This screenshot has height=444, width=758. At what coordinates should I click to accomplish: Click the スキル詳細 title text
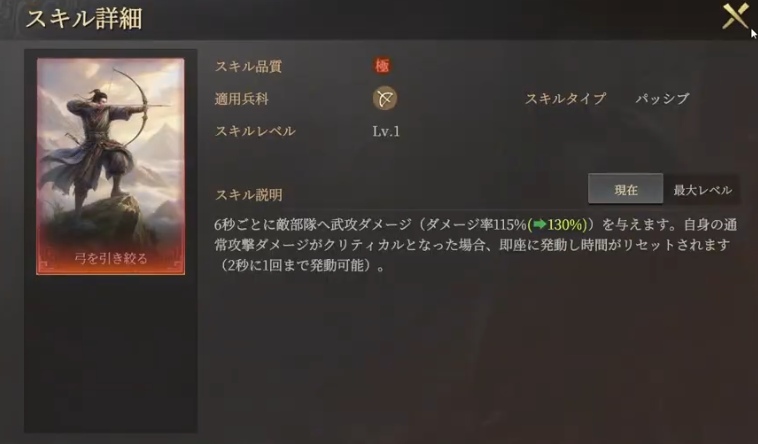[83, 19]
